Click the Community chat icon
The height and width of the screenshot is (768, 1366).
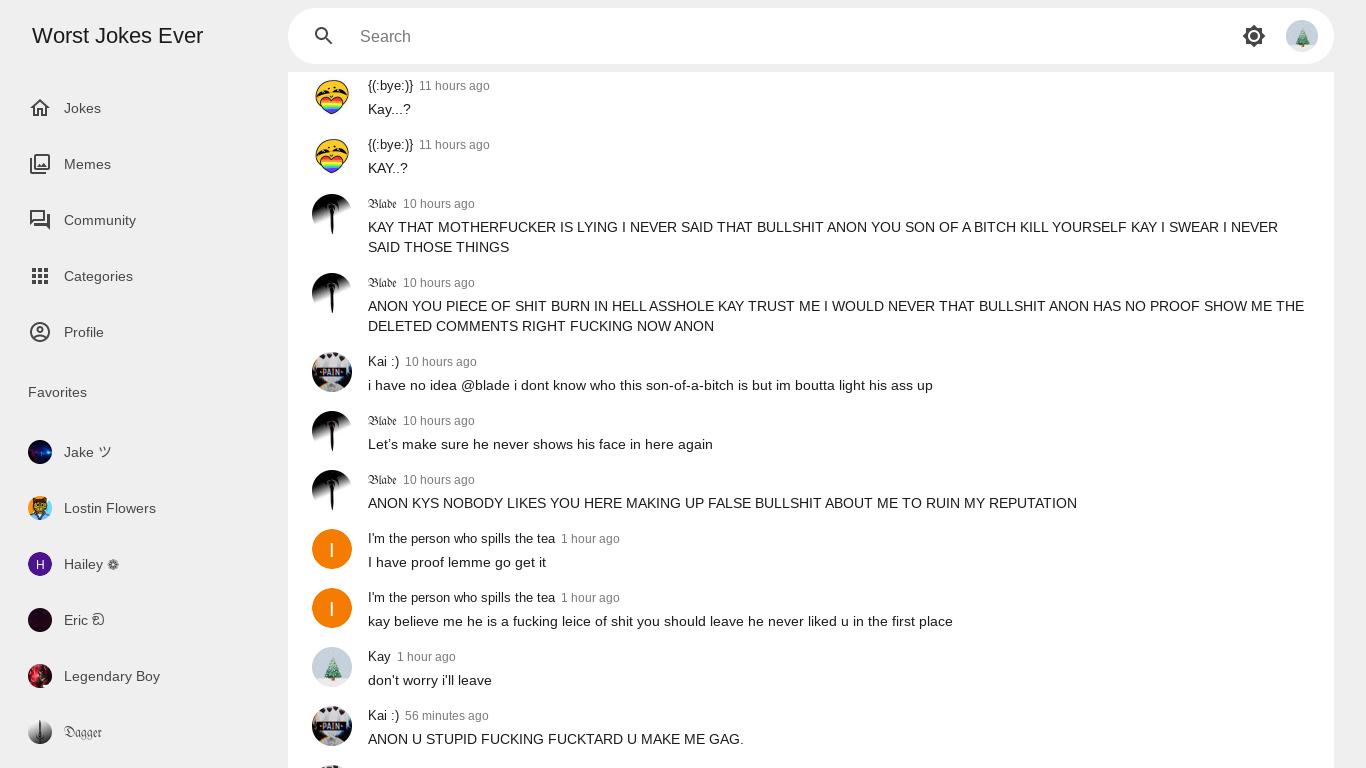pyautogui.click(x=40, y=220)
